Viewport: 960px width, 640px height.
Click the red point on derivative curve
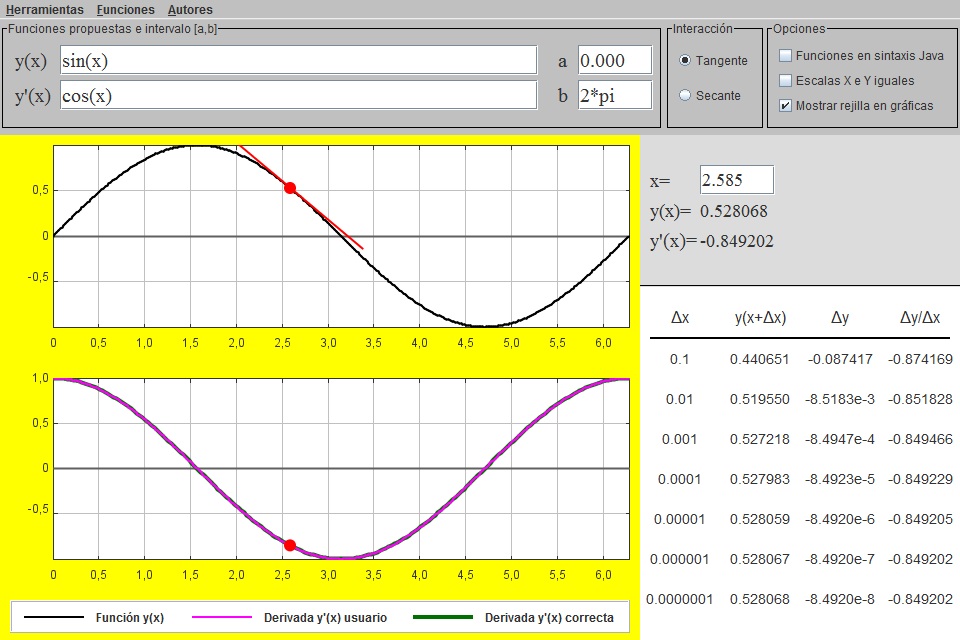click(290, 545)
